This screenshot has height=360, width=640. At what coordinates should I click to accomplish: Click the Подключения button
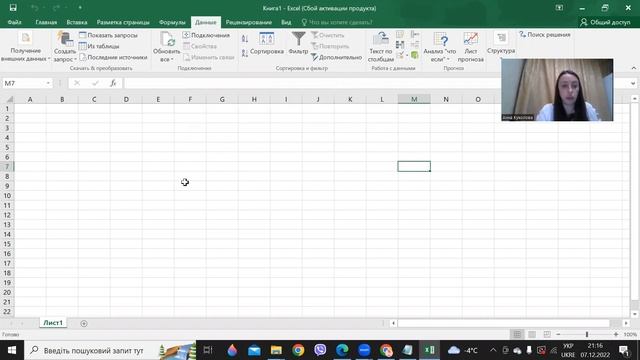coord(207,36)
